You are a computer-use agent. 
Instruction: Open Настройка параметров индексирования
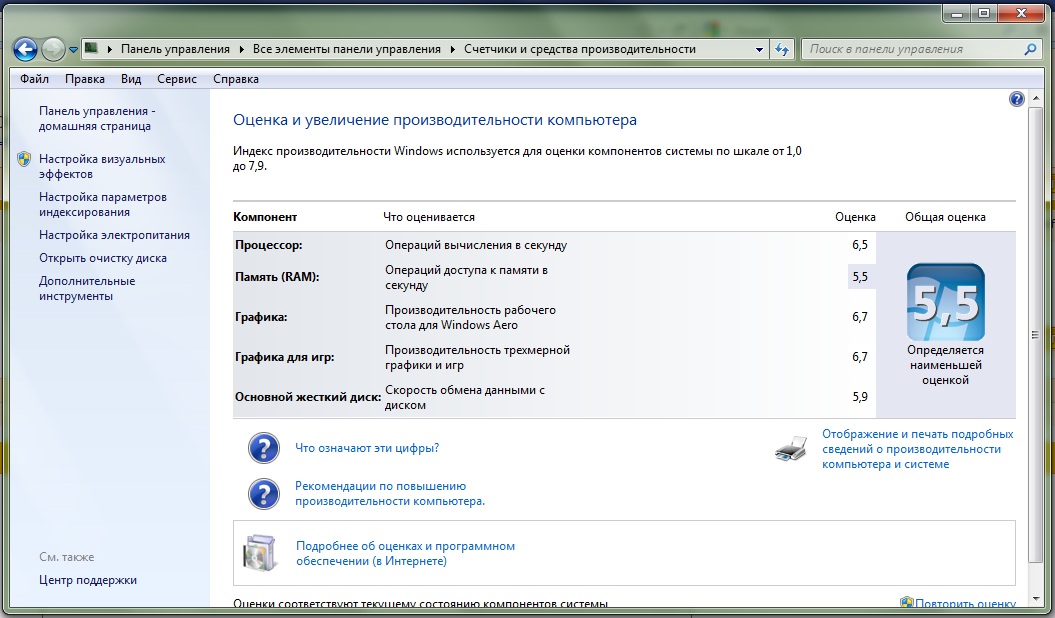(102, 204)
